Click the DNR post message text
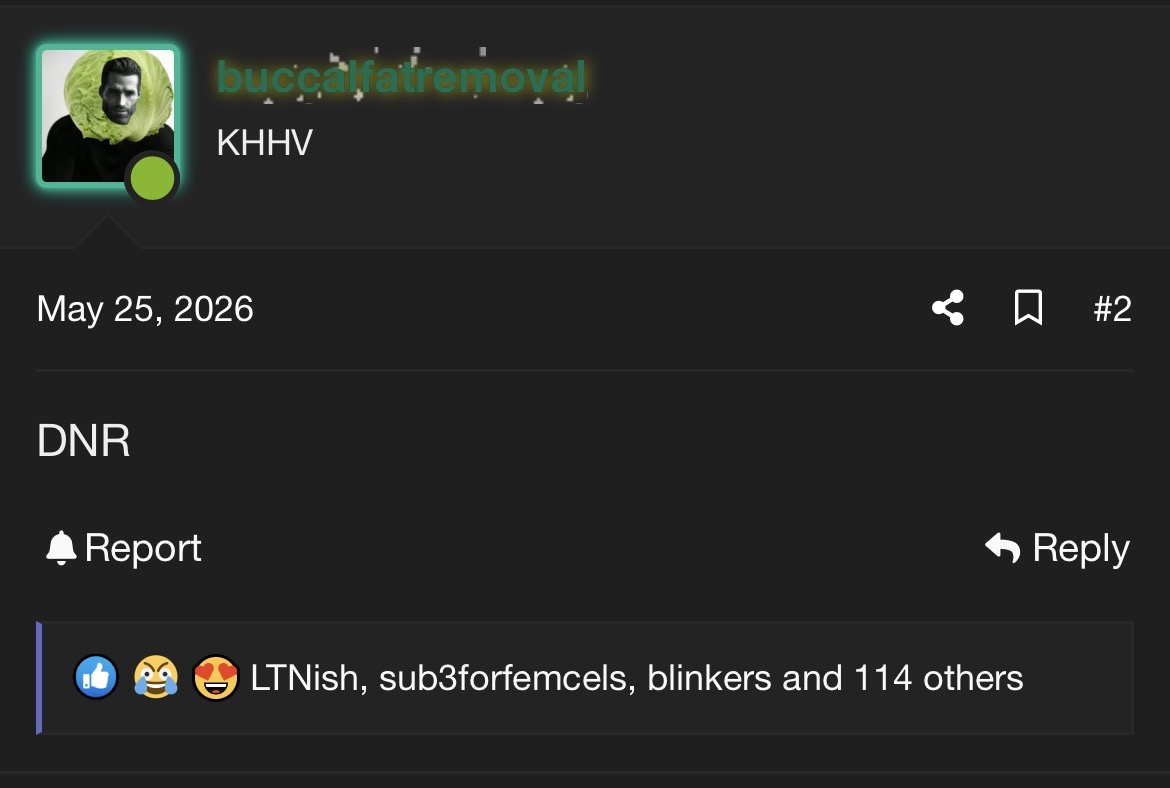The height and width of the screenshot is (788, 1170). [x=84, y=440]
